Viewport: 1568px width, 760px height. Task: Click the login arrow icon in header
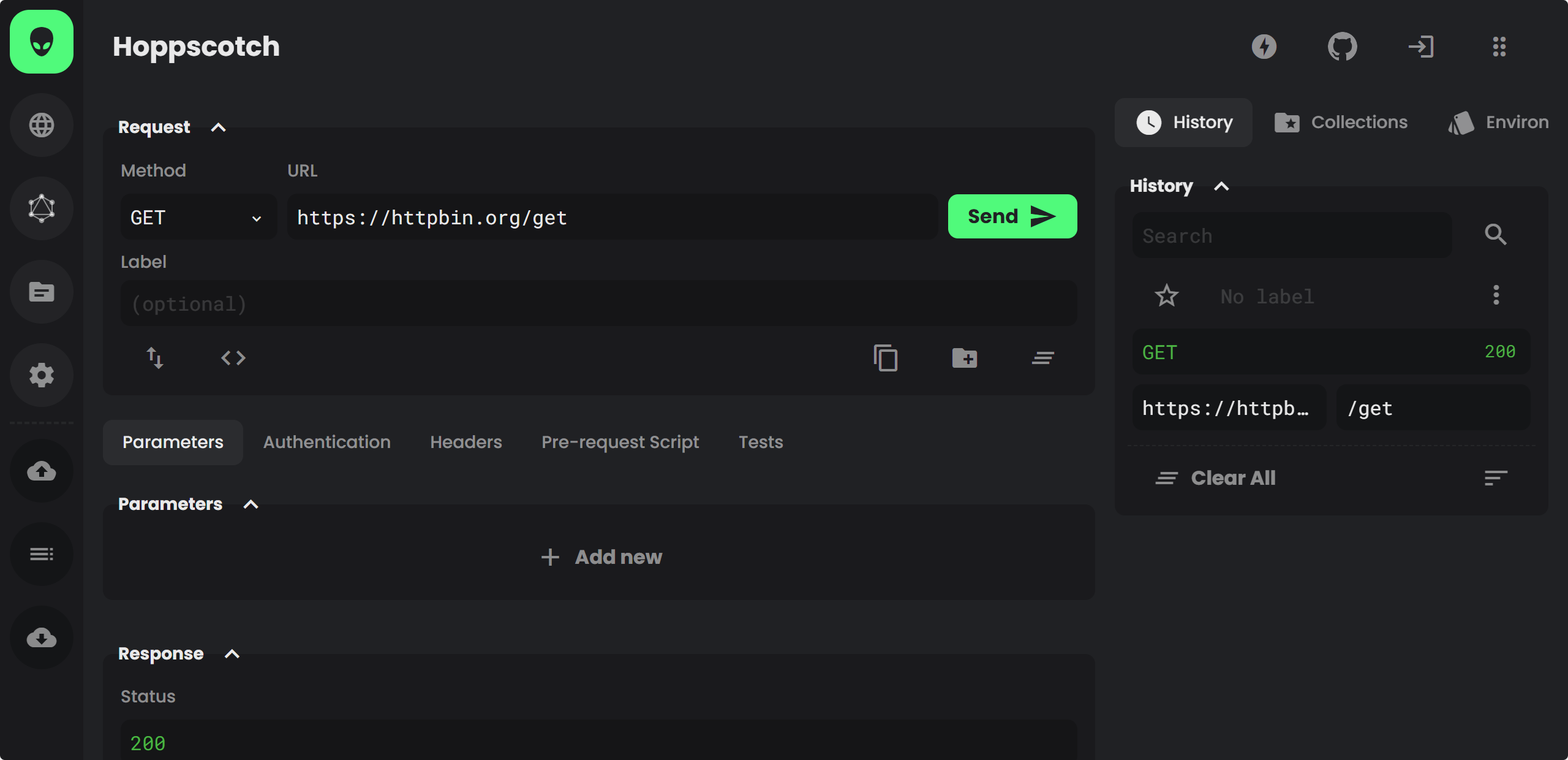point(1420,47)
